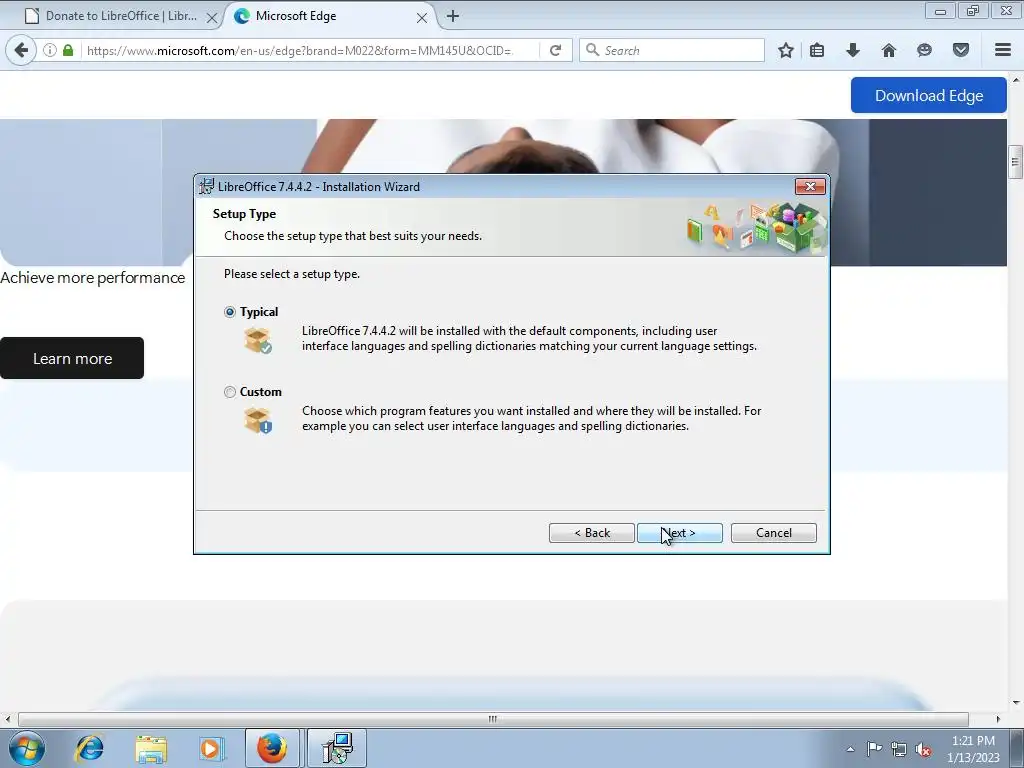
Task: Show site information icon
Action: [x=50, y=50]
